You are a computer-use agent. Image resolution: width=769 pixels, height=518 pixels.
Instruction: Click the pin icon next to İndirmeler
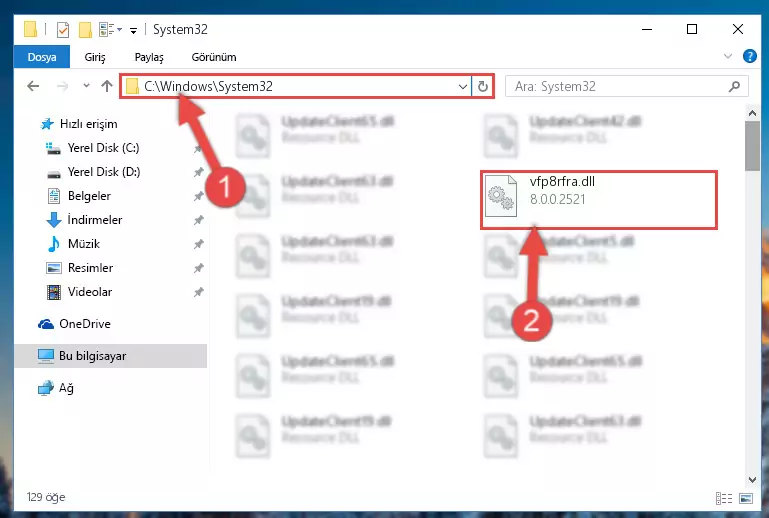[x=199, y=220]
